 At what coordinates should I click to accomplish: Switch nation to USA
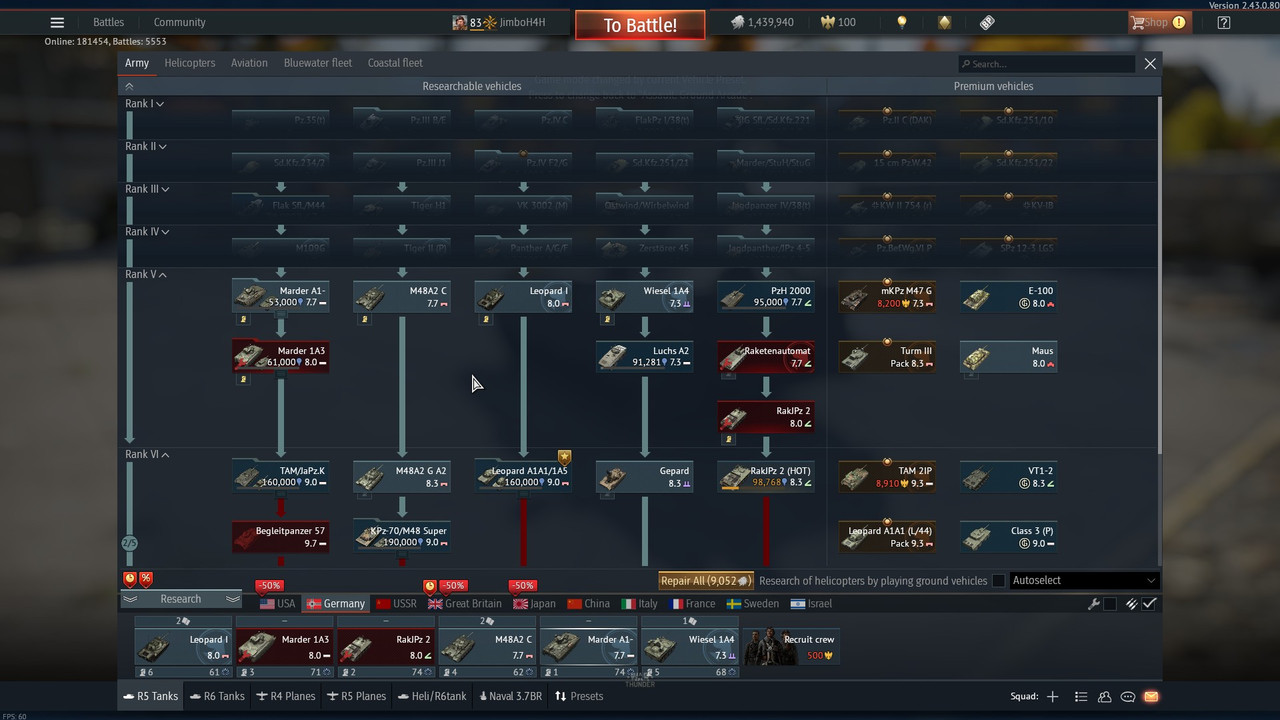point(278,604)
